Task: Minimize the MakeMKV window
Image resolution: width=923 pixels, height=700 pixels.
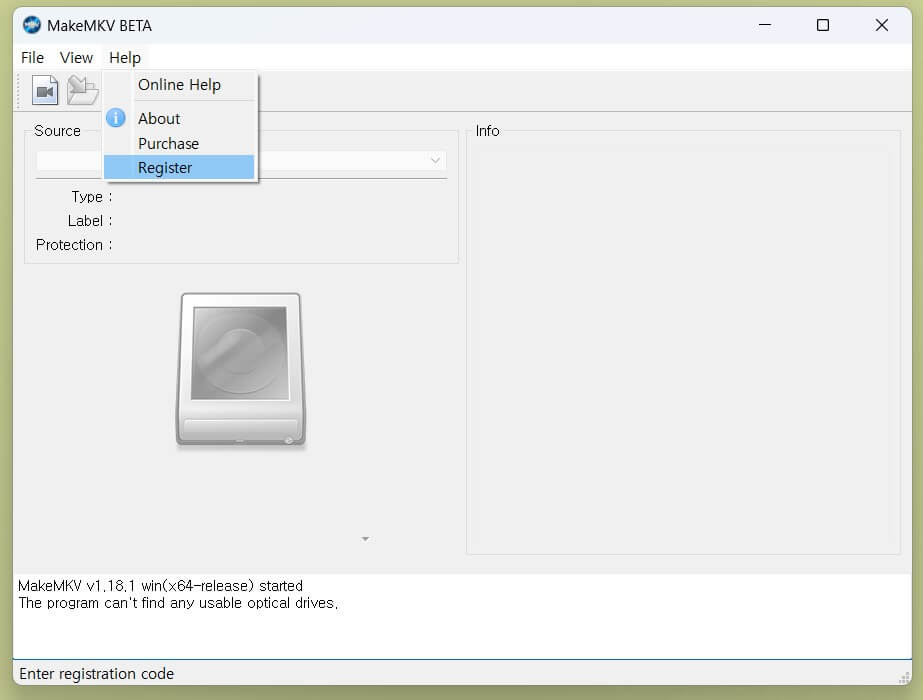Action: [765, 25]
